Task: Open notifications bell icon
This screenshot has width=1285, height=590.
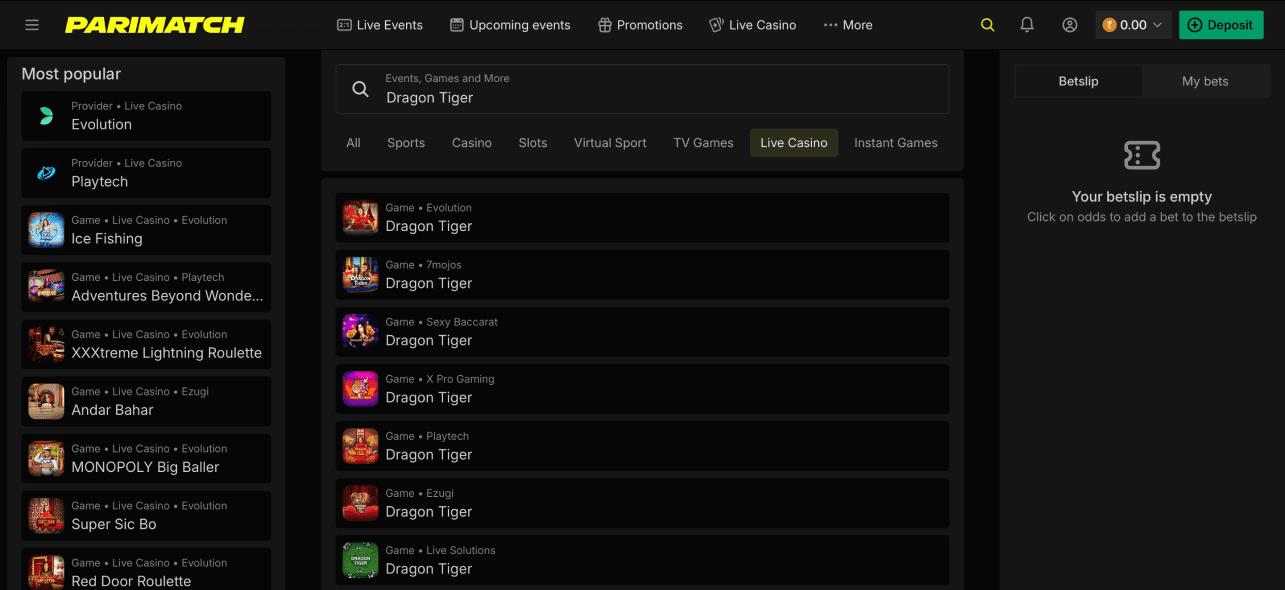Action: tap(1027, 25)
